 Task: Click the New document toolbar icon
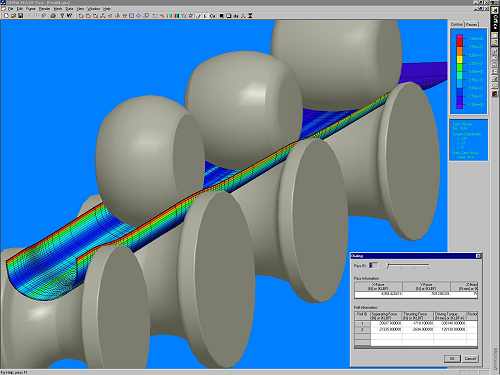6,15
